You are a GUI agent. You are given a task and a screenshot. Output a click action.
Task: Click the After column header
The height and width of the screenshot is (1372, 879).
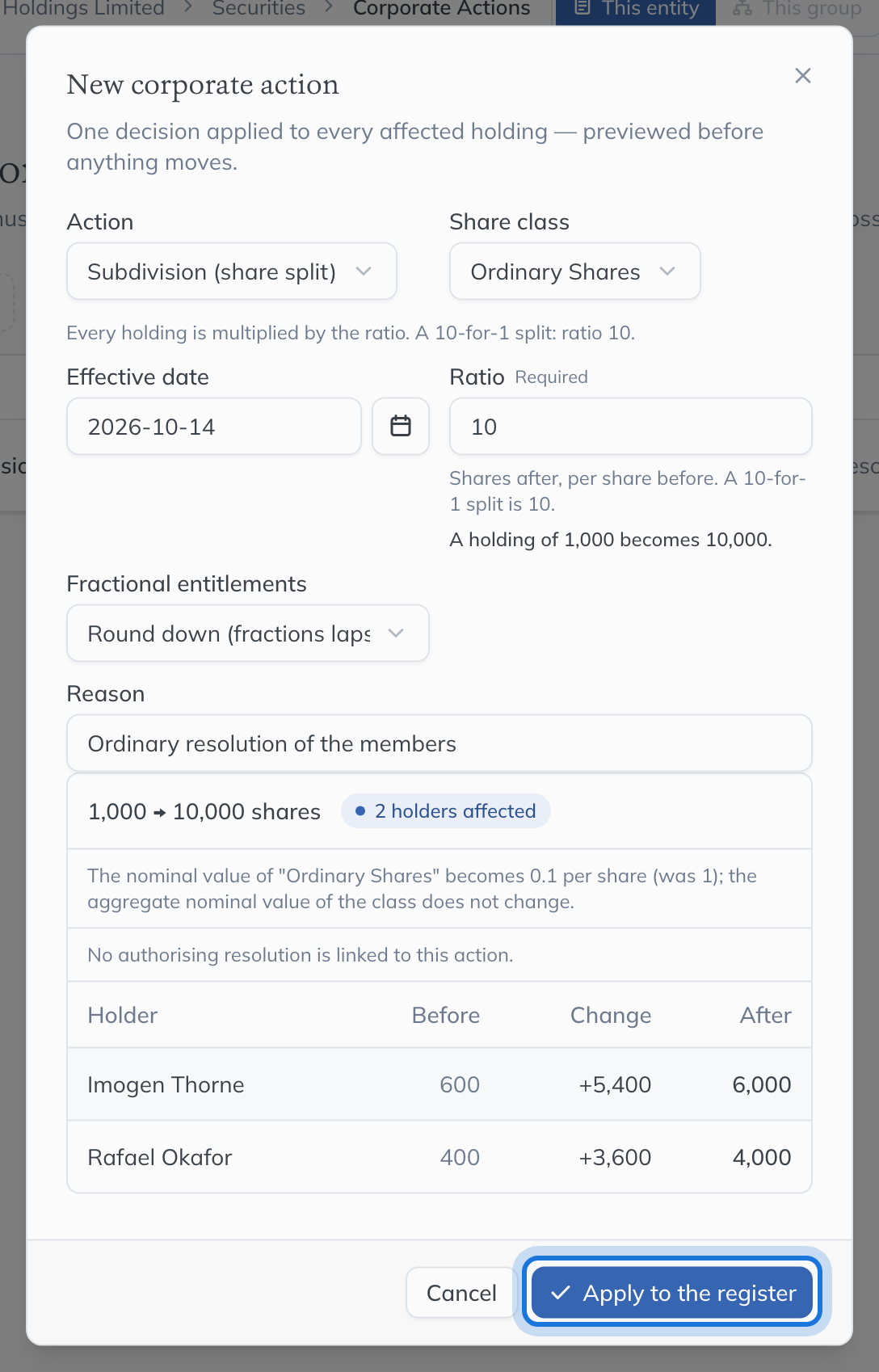pyautogui.click(x=766, y=1015)
